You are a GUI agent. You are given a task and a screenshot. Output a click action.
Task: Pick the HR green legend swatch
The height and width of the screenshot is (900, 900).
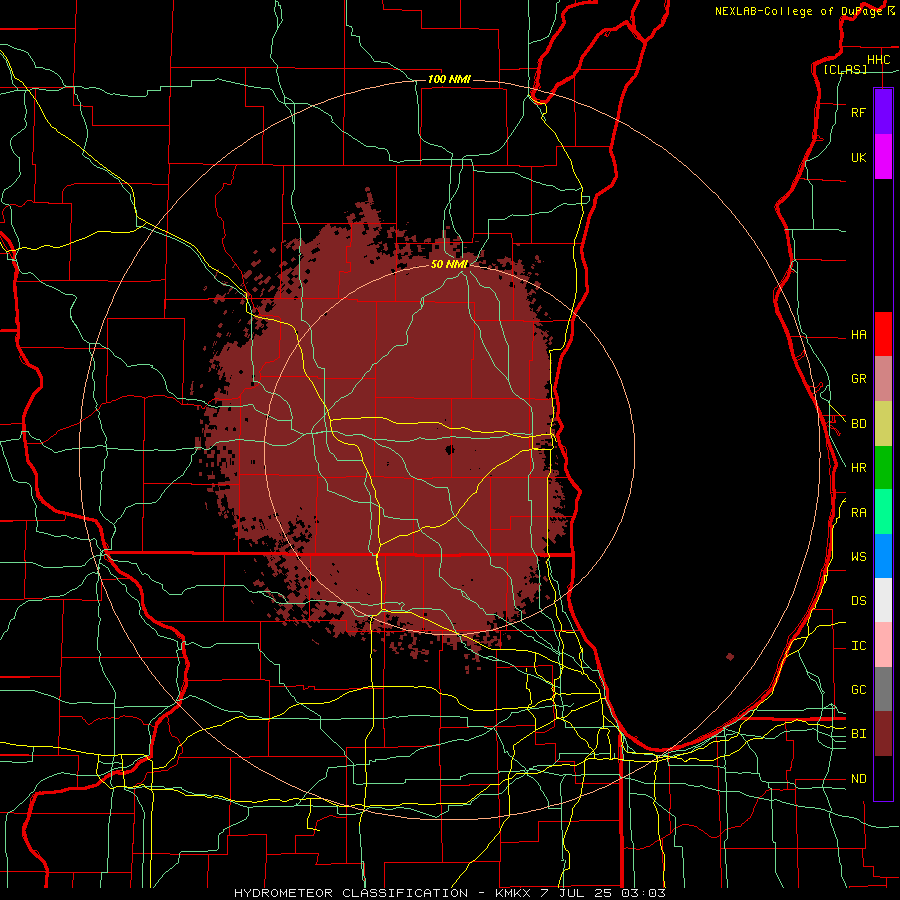883,468
